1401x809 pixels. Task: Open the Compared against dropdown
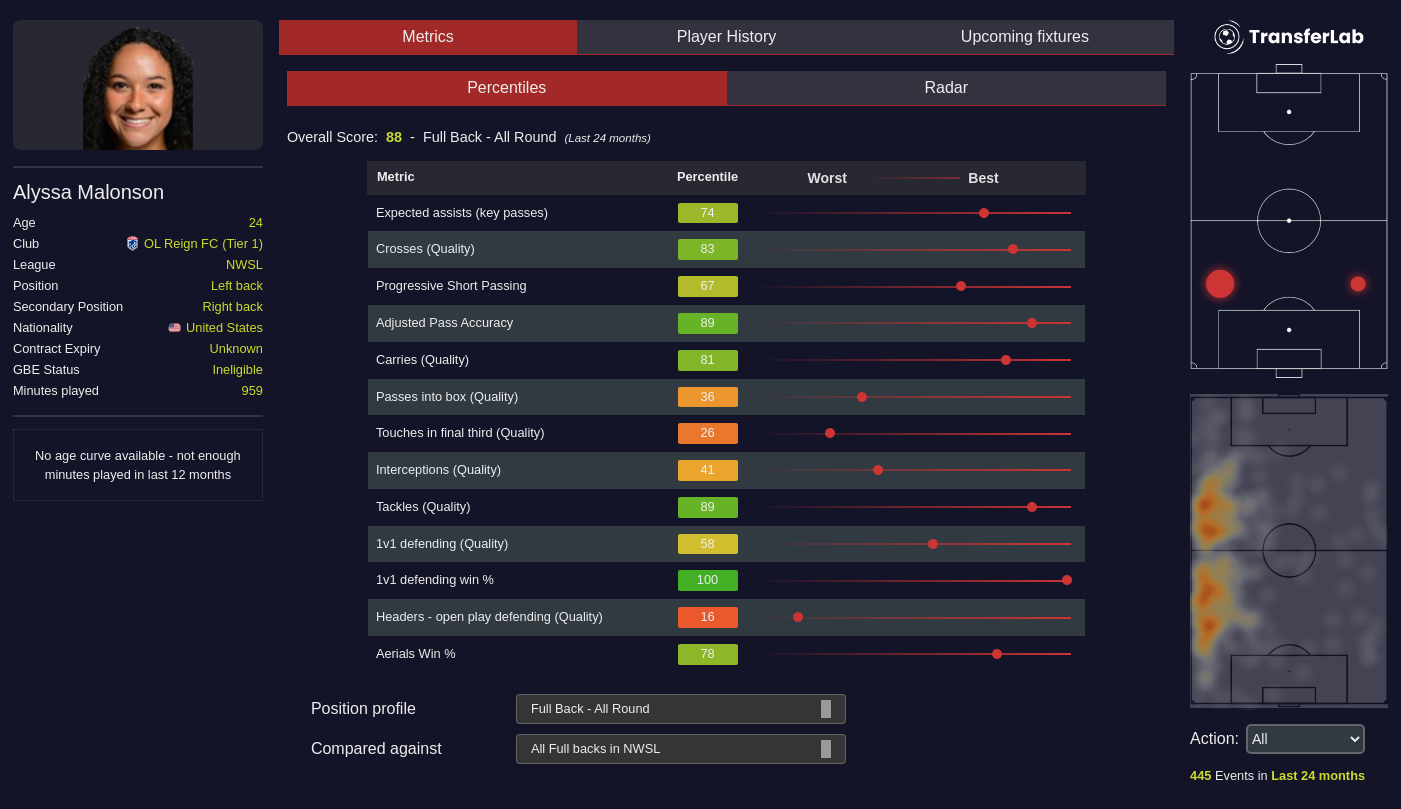pos(680,749)
